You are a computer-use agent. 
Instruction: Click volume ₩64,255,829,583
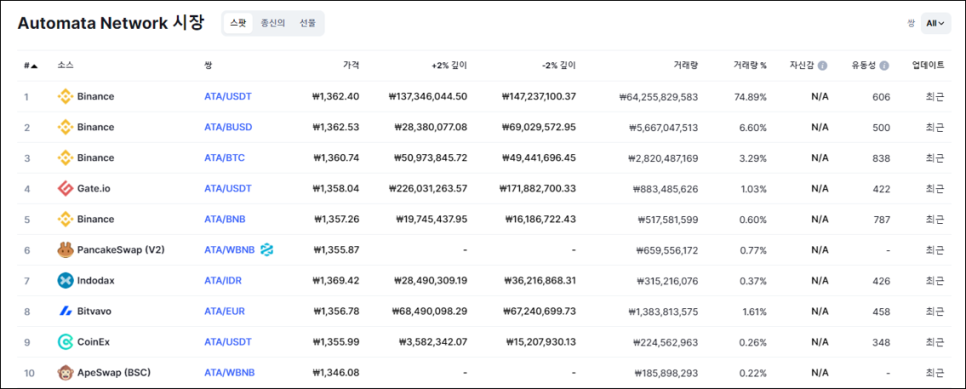tap(659, 97)
